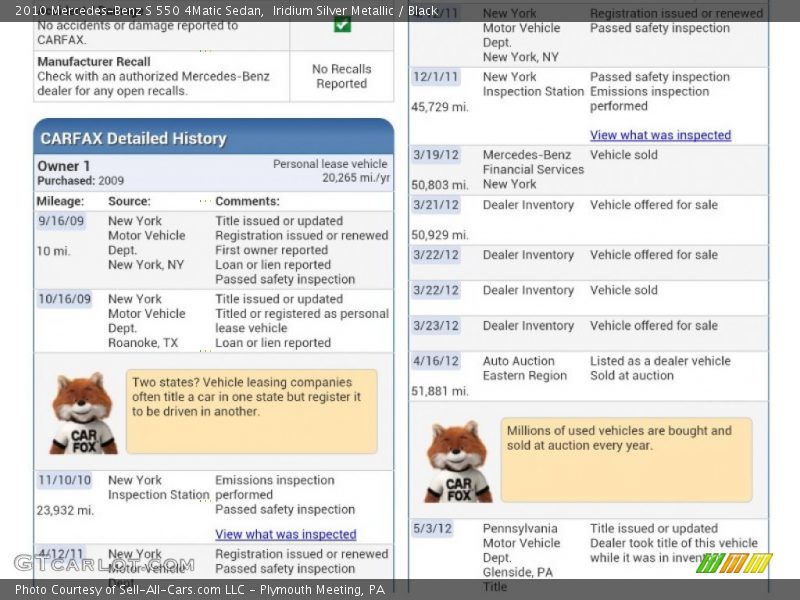
Task: Click the '45,729 mi.' mileage value
Action: 440,107
